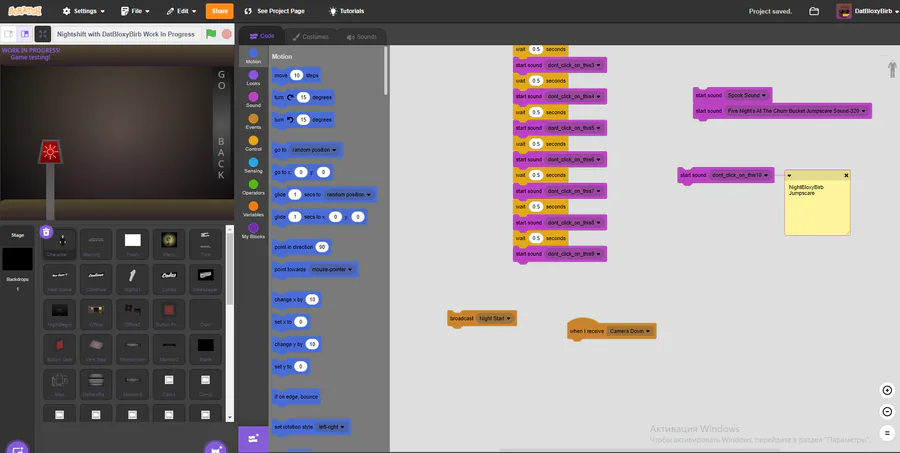Click the block palette scrollbar
900x453 pixels.
(386, 71)
